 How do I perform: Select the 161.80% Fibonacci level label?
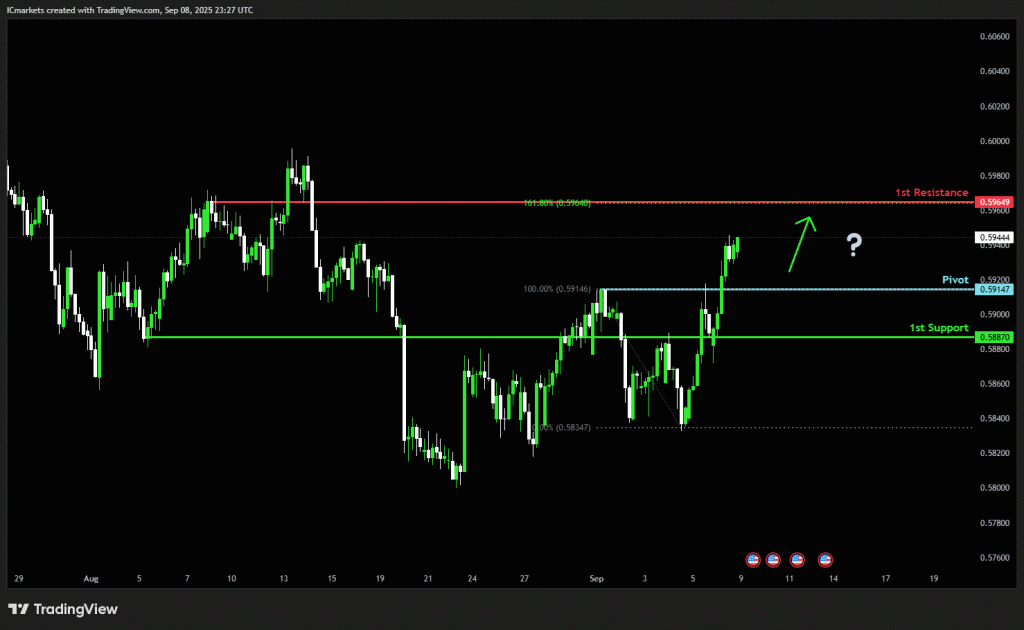coord(557,203)
